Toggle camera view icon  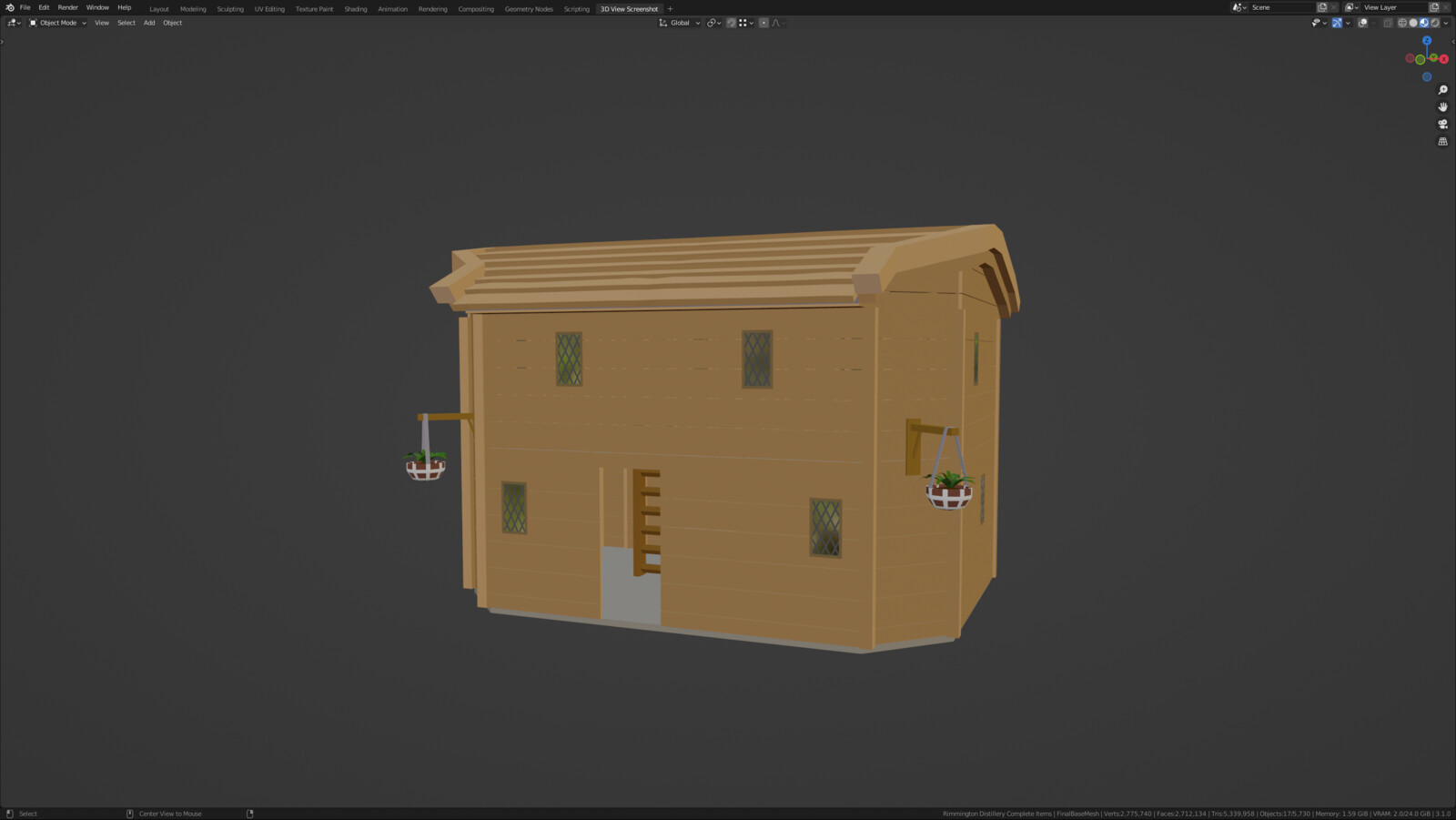point(1443,124)
